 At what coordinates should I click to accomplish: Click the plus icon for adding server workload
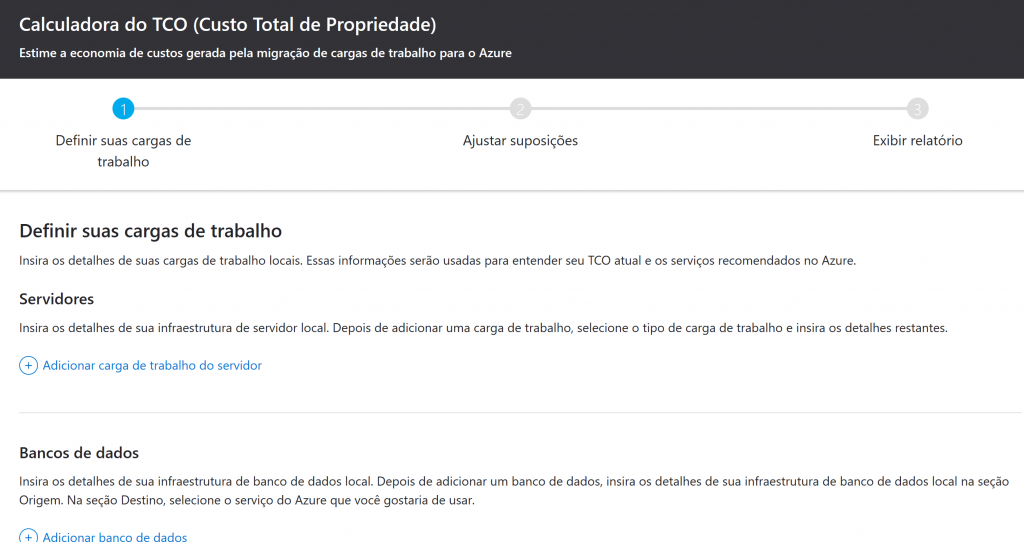point(28,366)
